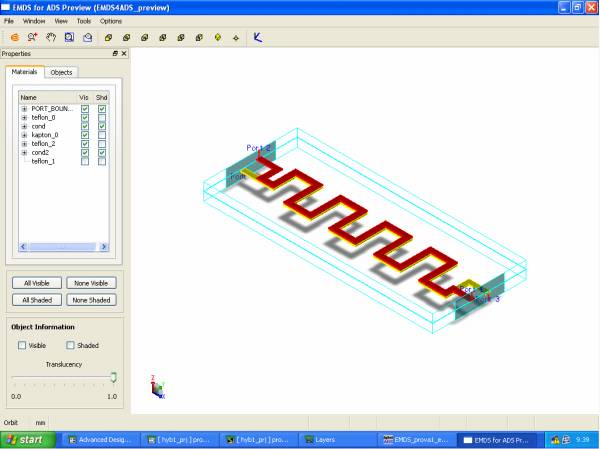Image resolution: width=600 pixels, height=449 pixels.
Task: Click the XYZ axis triad in the viewport
Action: click(x=158, y=387)
